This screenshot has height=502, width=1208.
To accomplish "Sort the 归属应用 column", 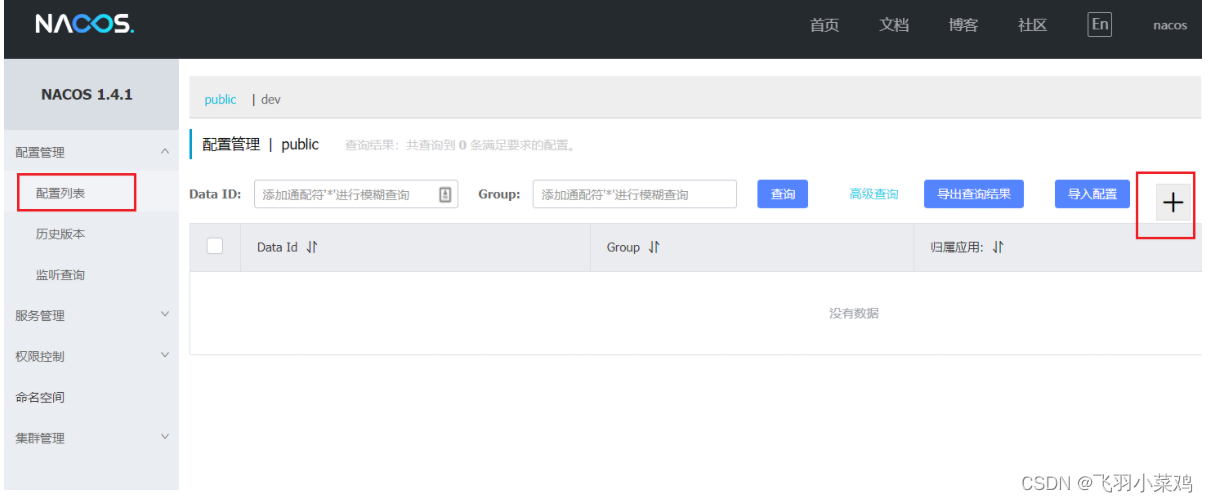I will click(998, 248).
